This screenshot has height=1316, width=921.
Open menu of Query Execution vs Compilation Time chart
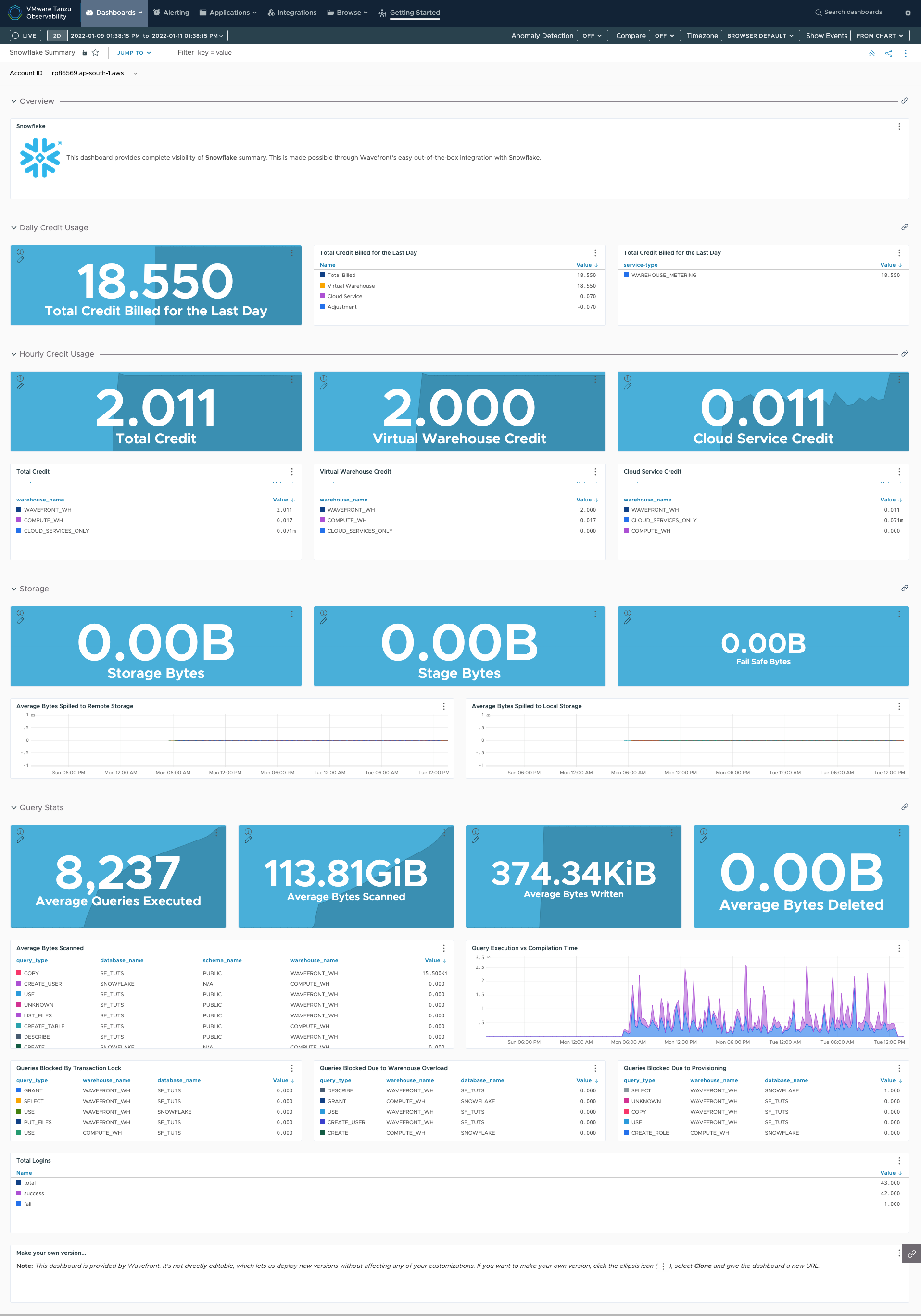point(898,948)
